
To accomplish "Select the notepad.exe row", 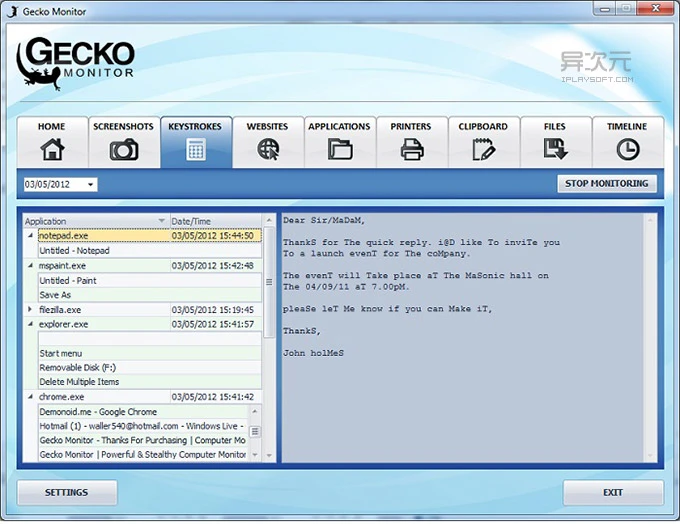I will click(150, 236).
